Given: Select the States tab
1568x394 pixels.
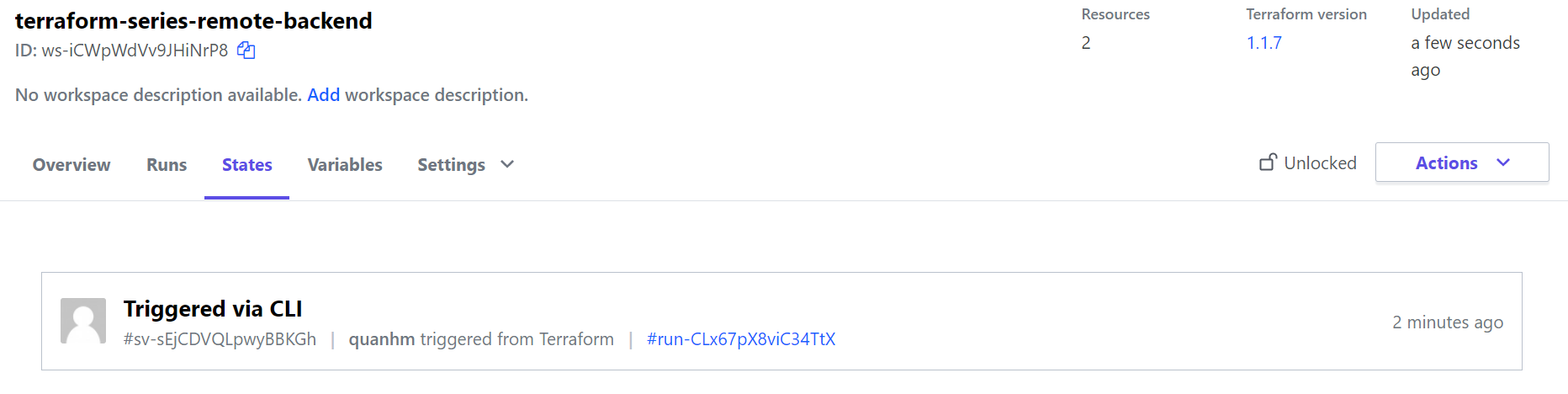Looking at the screenshot, I should tap(246, 165).
